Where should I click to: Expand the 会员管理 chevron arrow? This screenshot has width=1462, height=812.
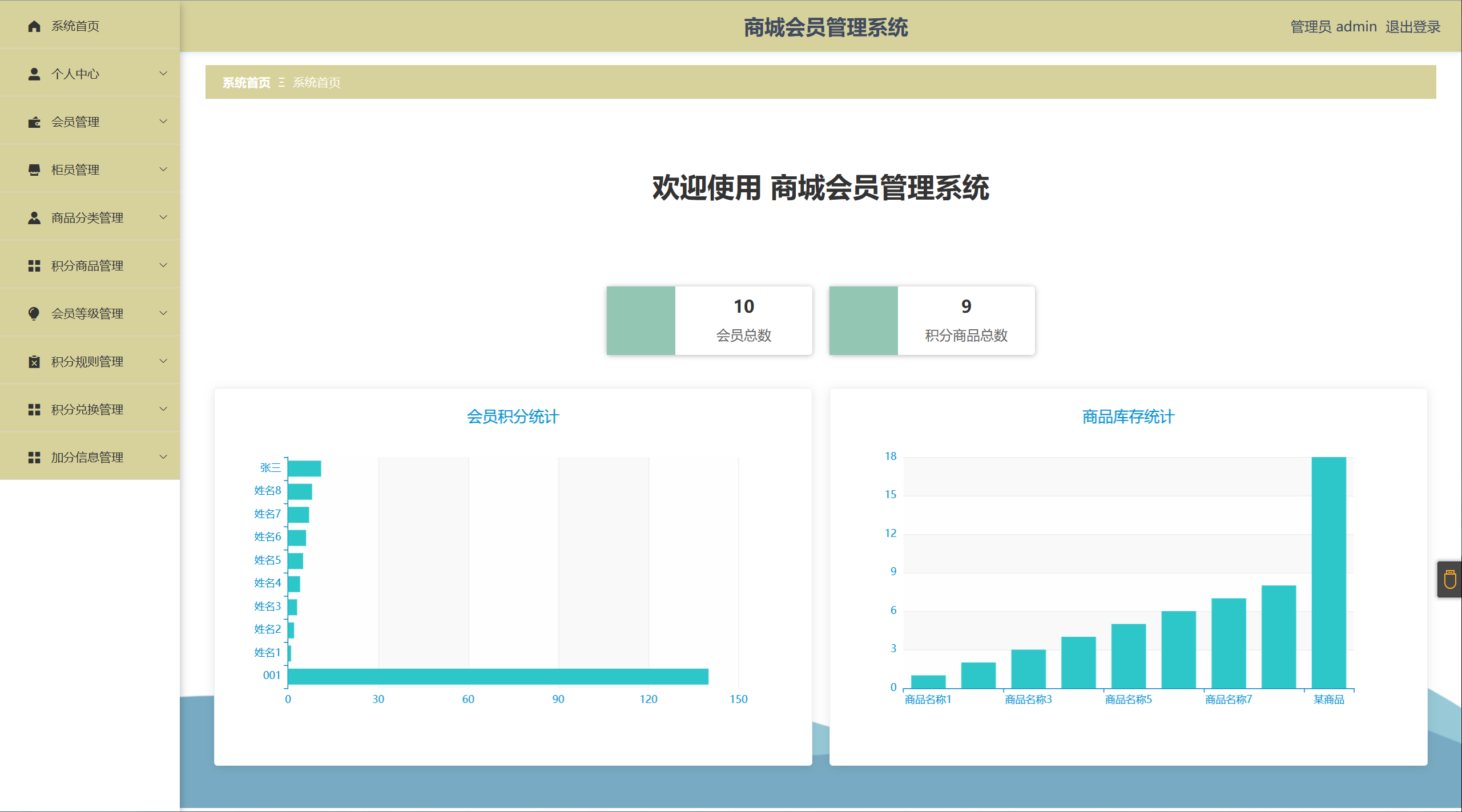(163, 122)
